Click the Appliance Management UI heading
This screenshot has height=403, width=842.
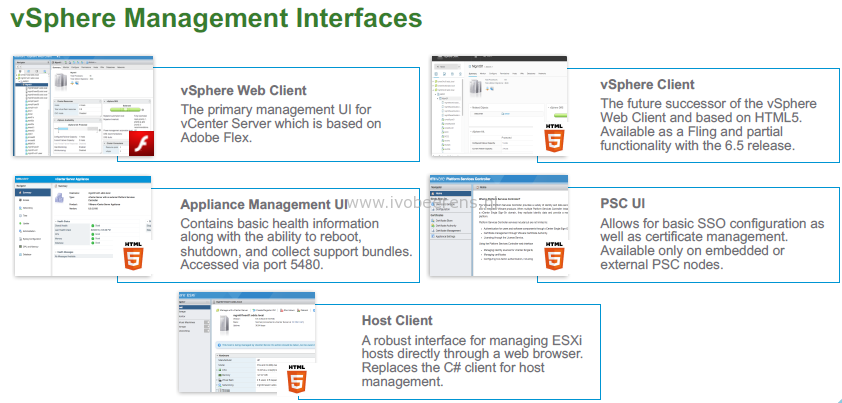coord(264,204)
